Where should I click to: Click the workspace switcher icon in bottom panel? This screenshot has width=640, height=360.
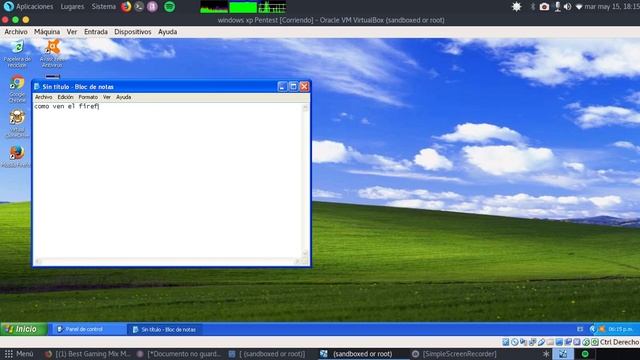563,354
